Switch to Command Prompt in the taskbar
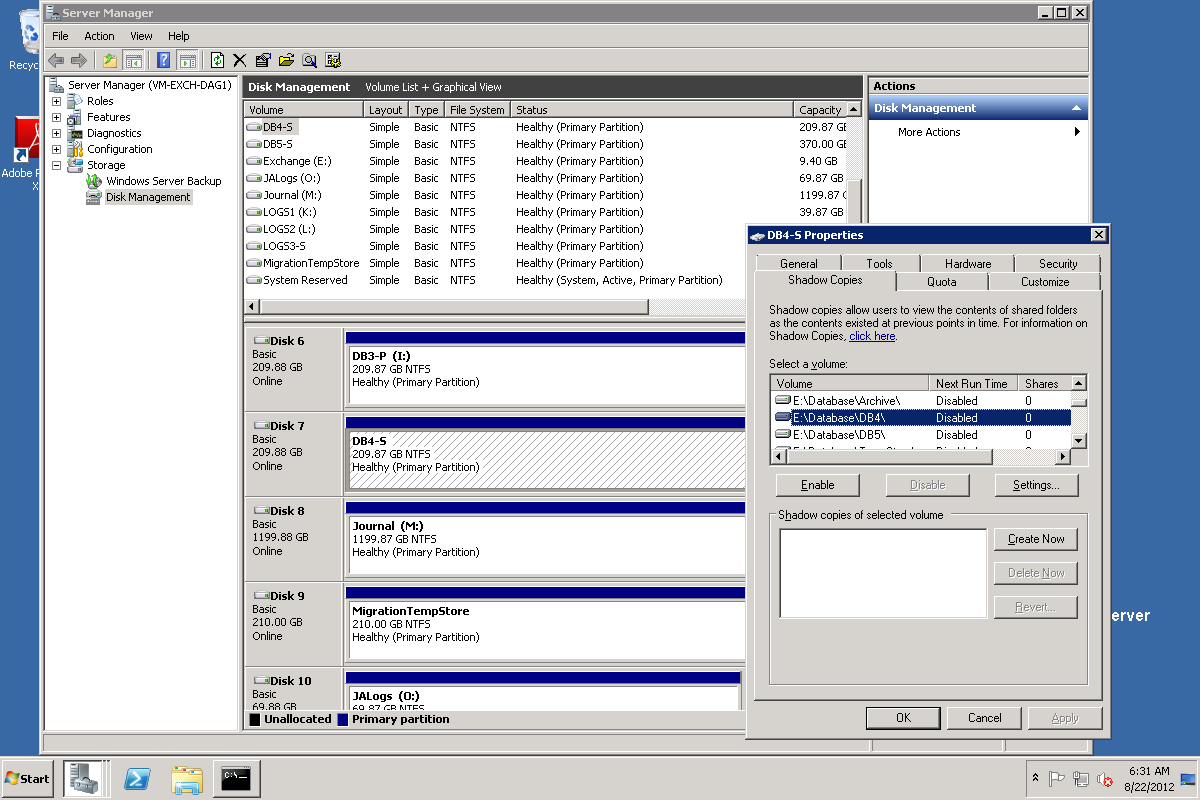The image size is (1200, 800). tap(237, 778)
